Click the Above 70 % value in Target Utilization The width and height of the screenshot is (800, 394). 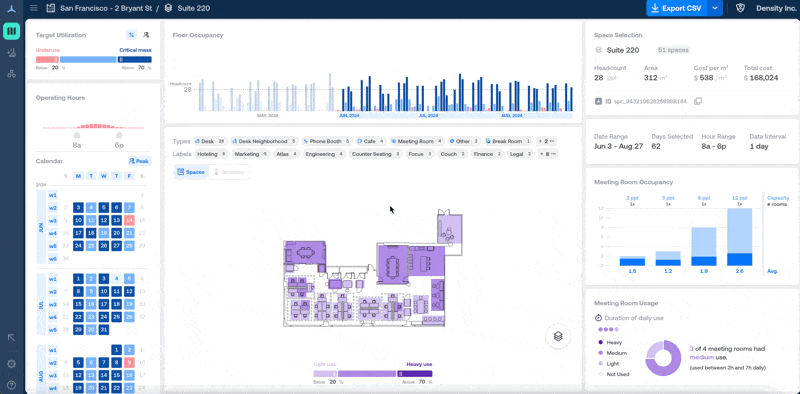coord(140,67)
